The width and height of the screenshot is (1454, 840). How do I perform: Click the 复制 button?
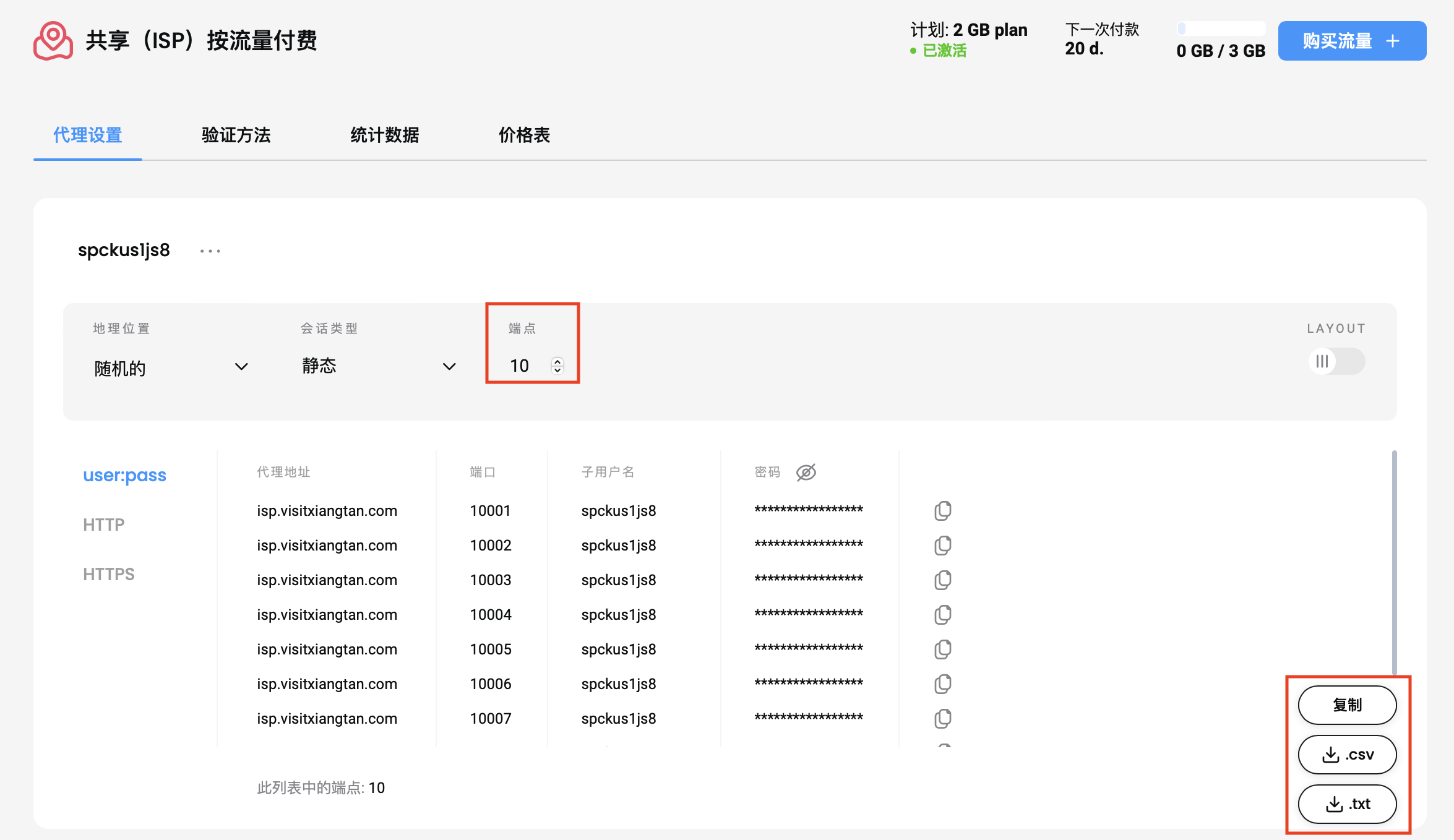pyautogui.click(x=1347, y=705)
